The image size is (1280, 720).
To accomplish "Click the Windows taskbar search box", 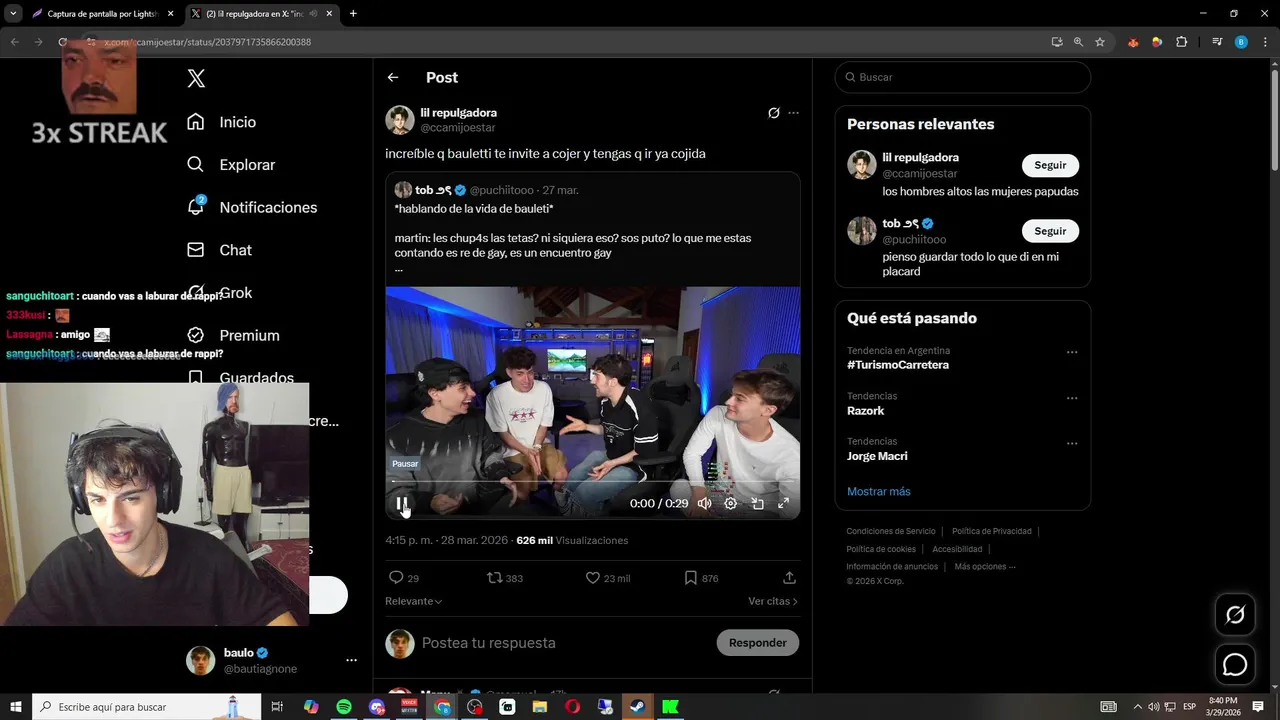I will [145, 707].
